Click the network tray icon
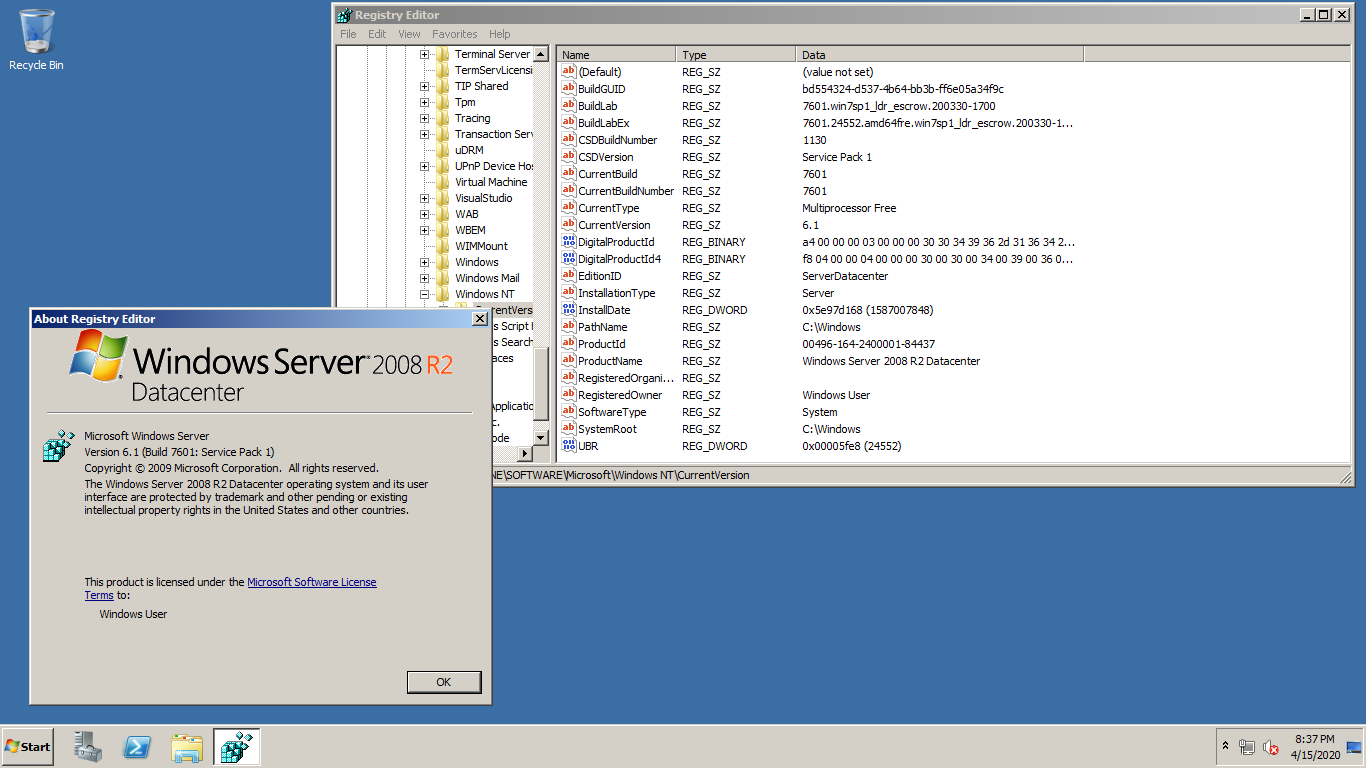This screenshot has height=768, width=1366. pyautogui.click(x=1247, y=747)
